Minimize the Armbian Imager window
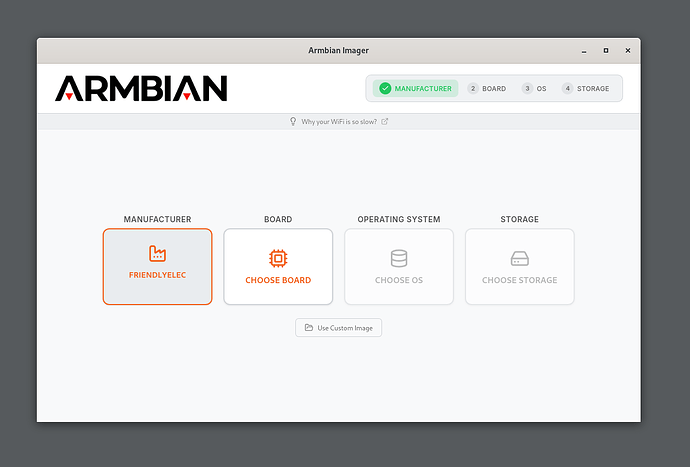690x467 pixels. 582,51
